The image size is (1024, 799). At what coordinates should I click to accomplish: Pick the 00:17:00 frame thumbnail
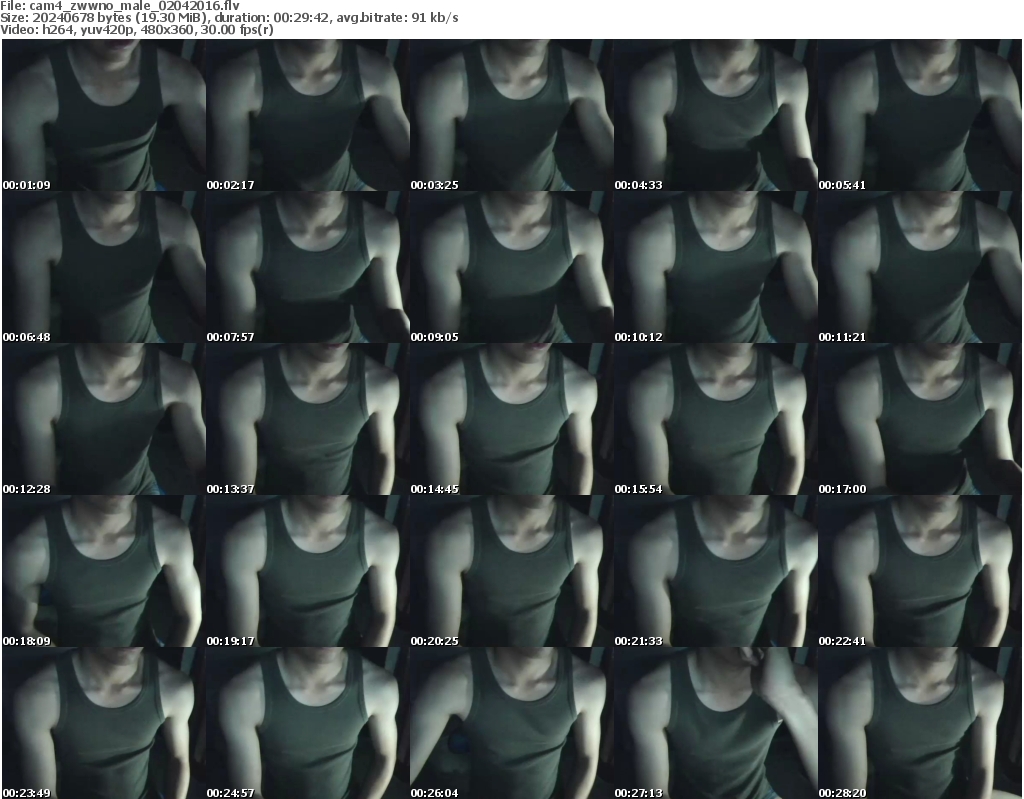tap(920, 419)
